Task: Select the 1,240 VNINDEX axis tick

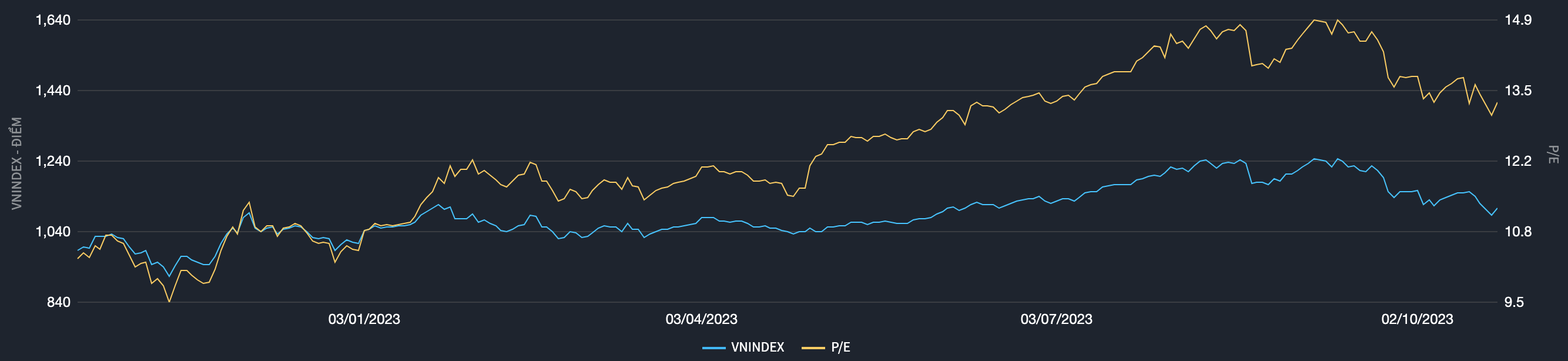Action: [53, 161]
